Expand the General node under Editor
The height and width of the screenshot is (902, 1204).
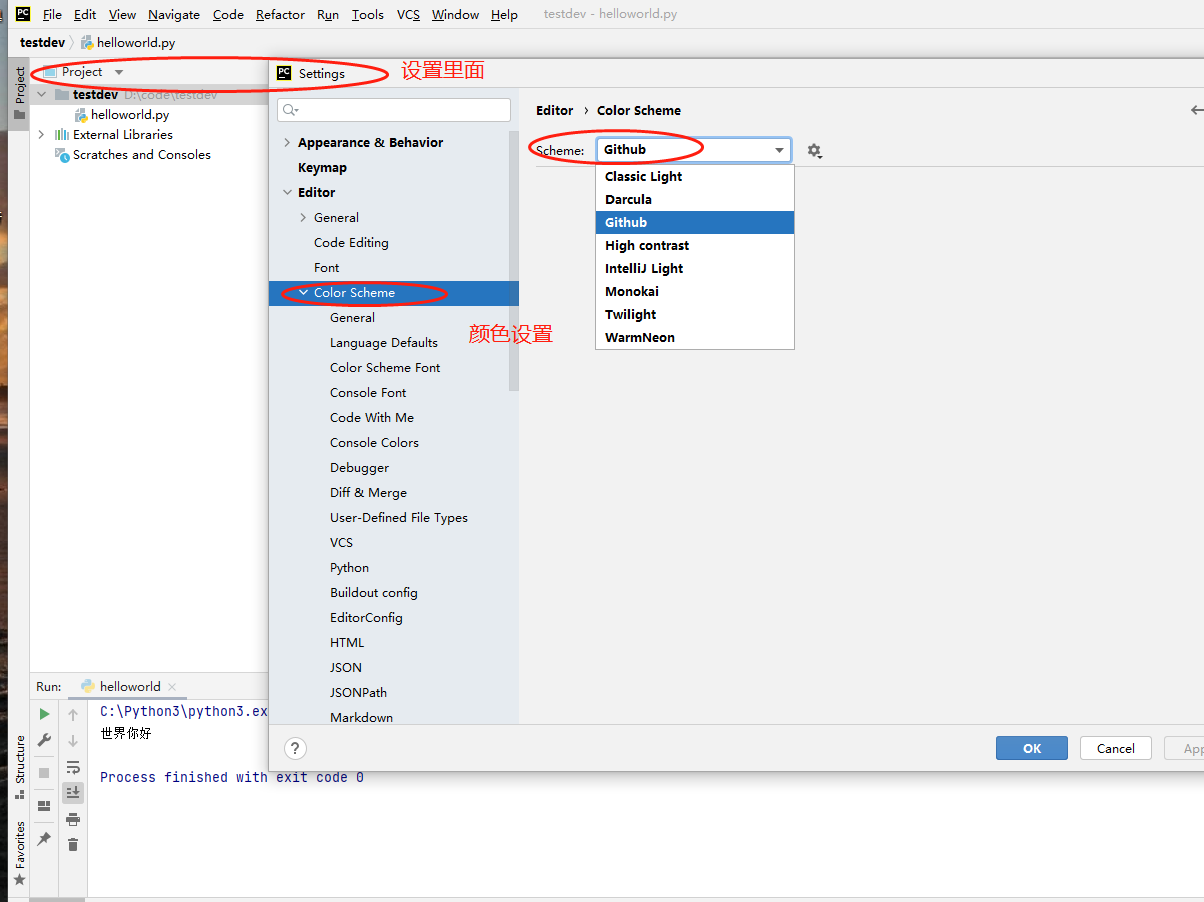point(303,217)
